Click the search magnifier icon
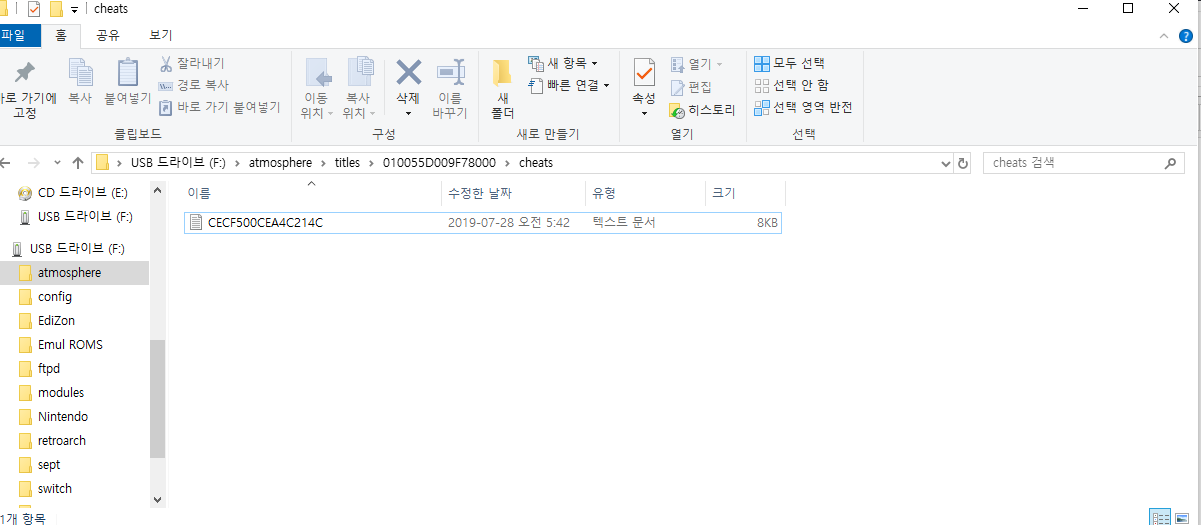 coord(1170,163)
